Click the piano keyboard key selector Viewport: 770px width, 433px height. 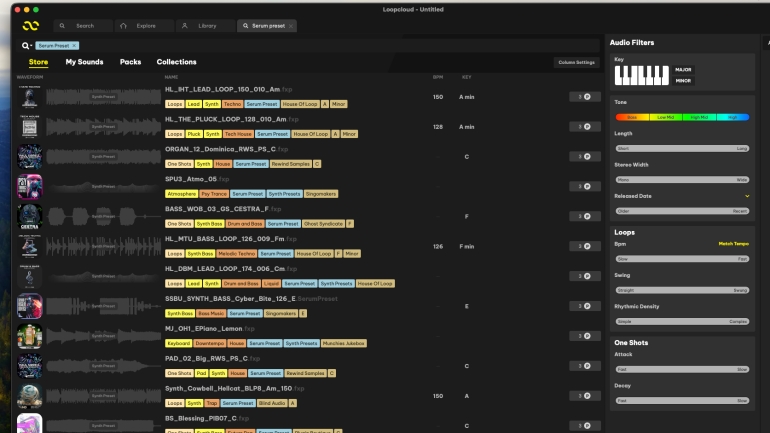[x=641, y=75]
